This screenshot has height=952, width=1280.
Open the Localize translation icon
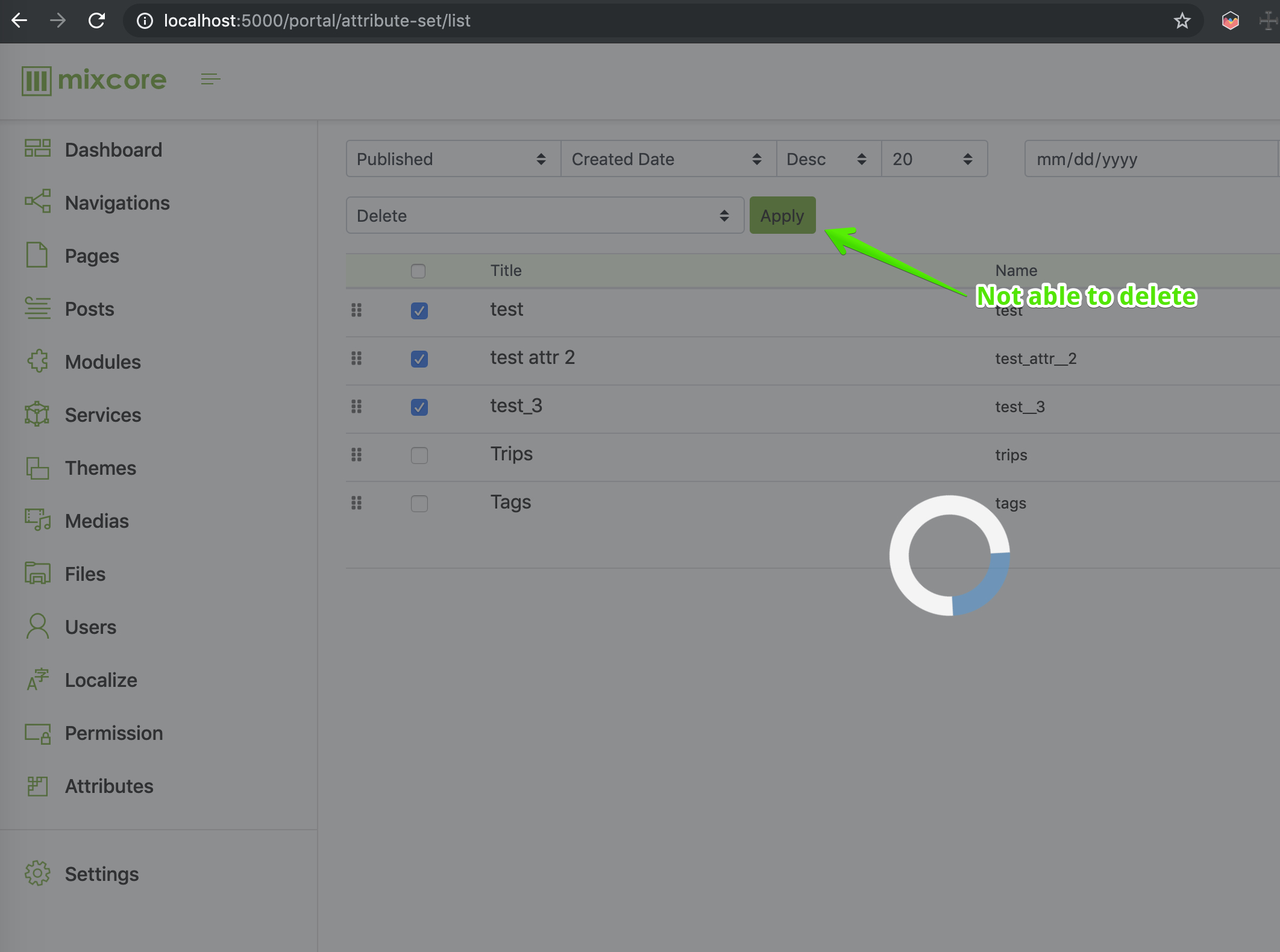coord(37,680)
